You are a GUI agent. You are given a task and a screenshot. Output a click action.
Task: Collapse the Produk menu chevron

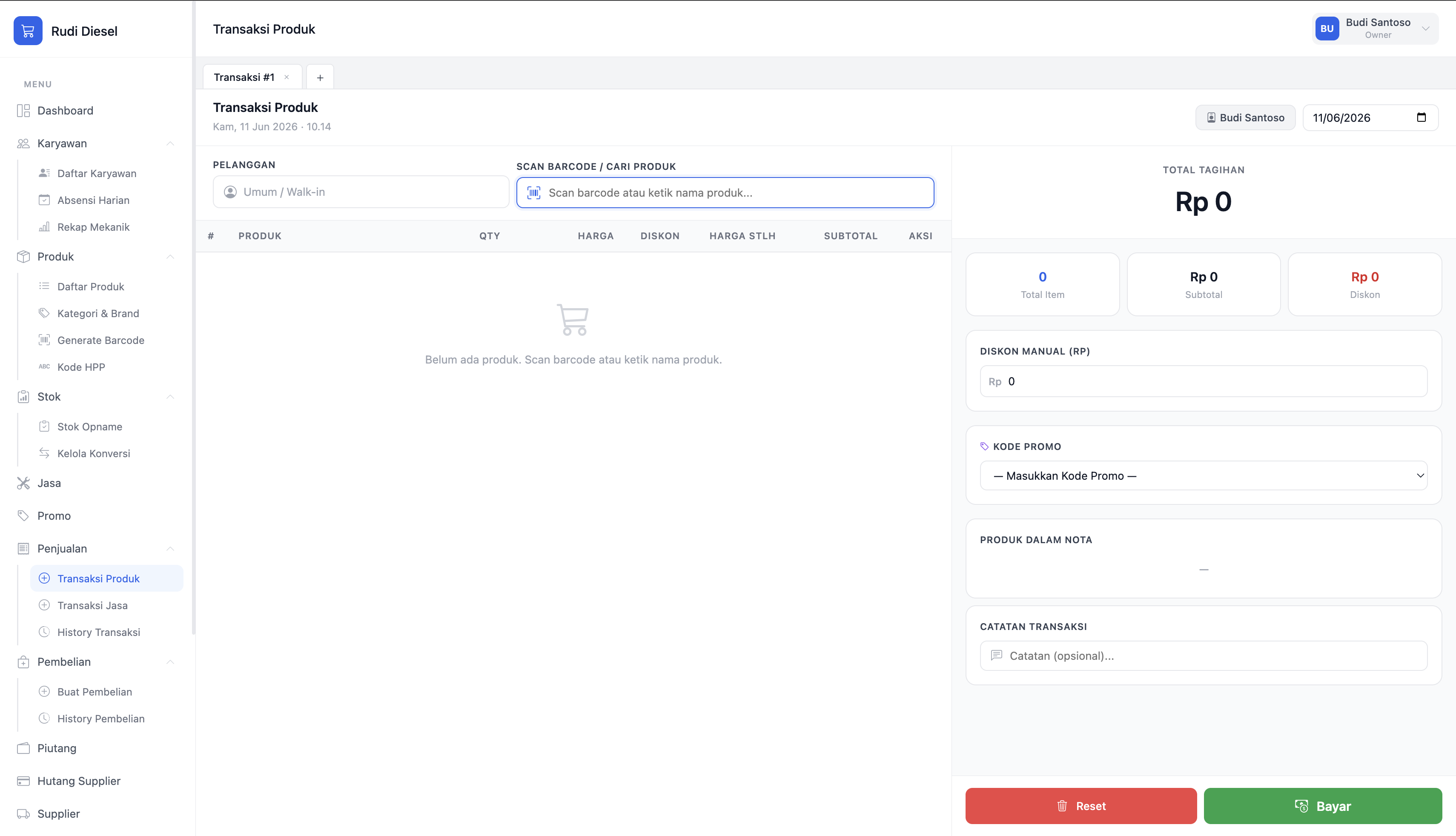point(170,257)
